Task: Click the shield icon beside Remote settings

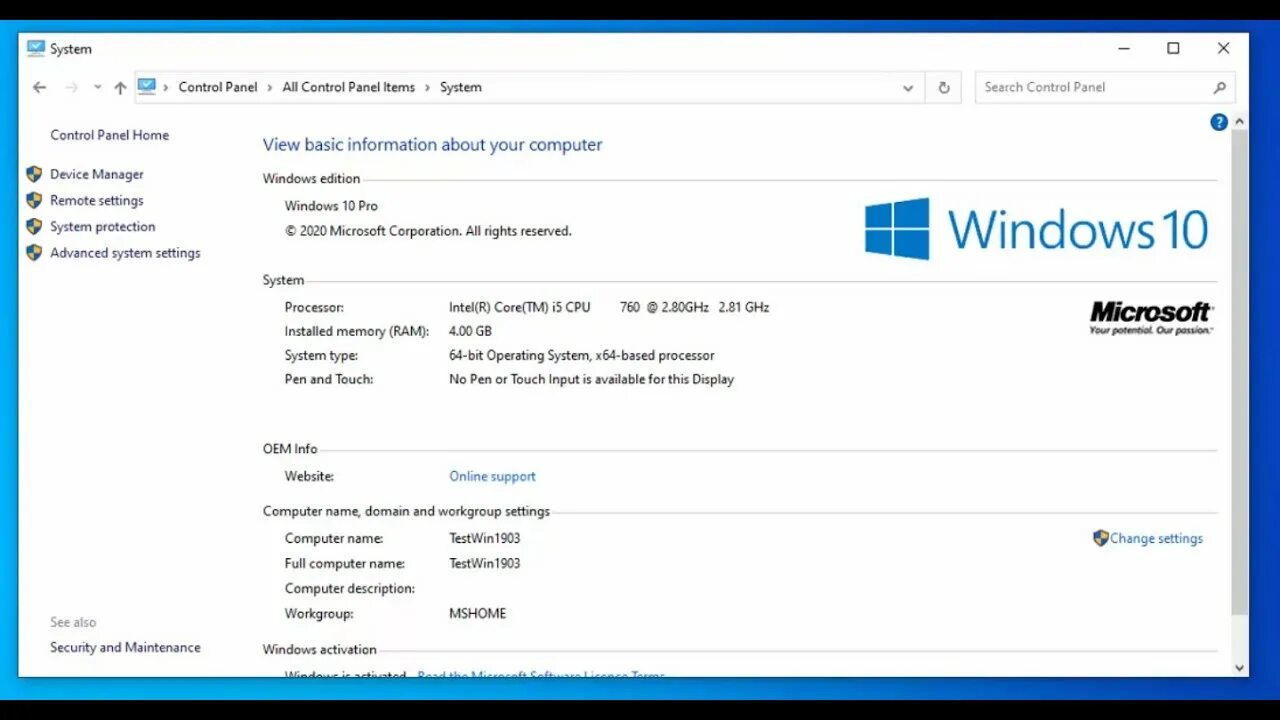Action: point(34,200)
